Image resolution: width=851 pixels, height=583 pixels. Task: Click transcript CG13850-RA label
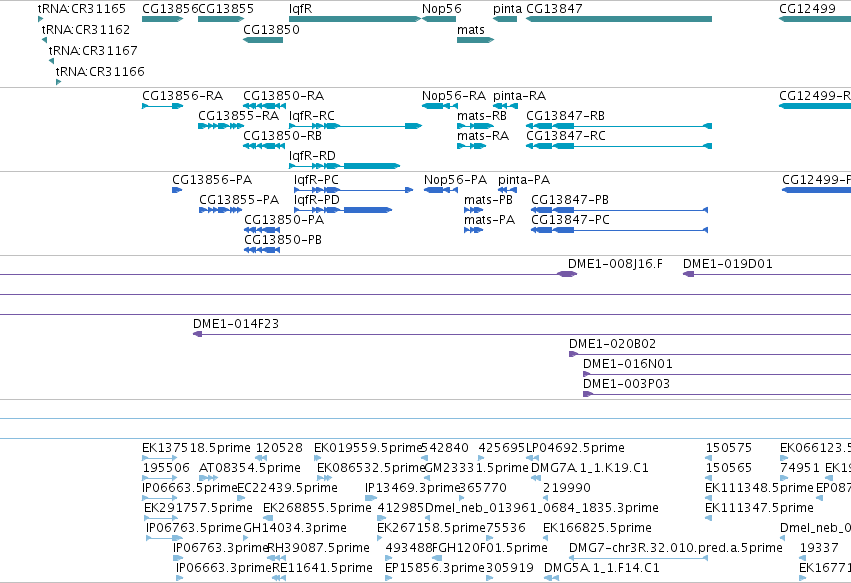(283, 96)
